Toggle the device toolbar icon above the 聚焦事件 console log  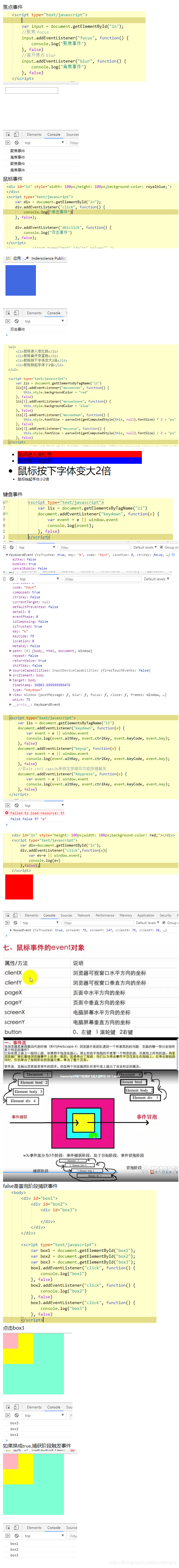[x=16, y=135]
